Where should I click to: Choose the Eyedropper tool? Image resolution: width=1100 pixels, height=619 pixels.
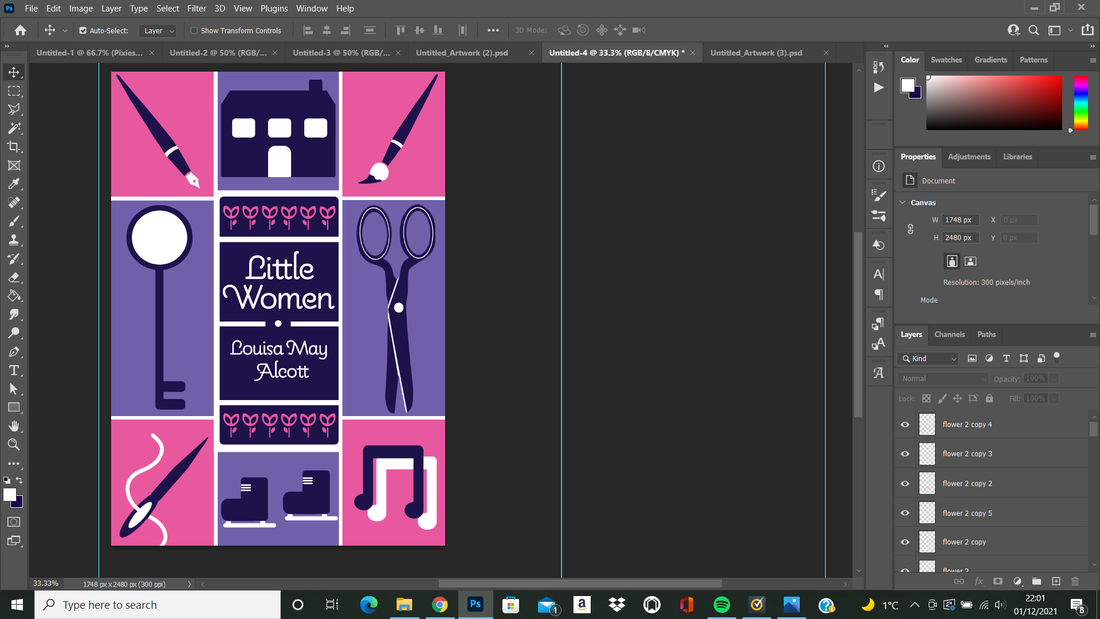[x=14, y=184]
